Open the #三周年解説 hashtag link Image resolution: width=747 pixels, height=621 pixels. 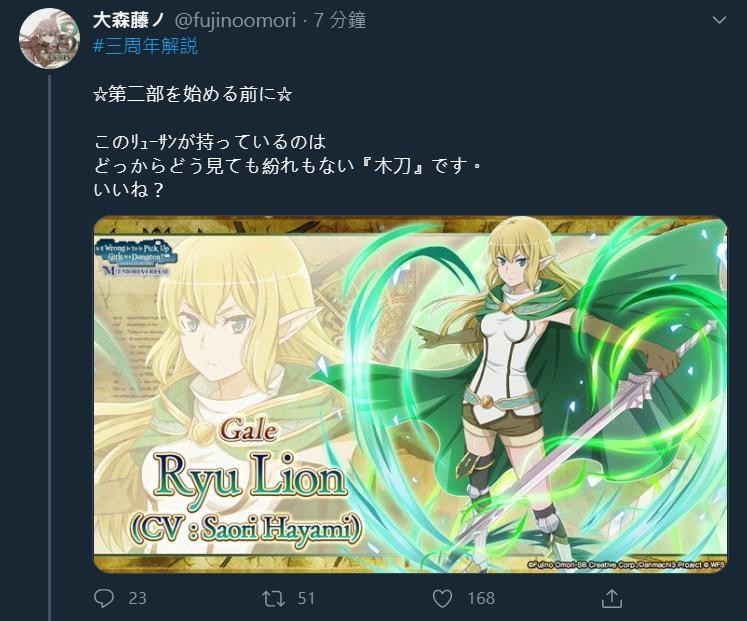[x=145, y=47]
